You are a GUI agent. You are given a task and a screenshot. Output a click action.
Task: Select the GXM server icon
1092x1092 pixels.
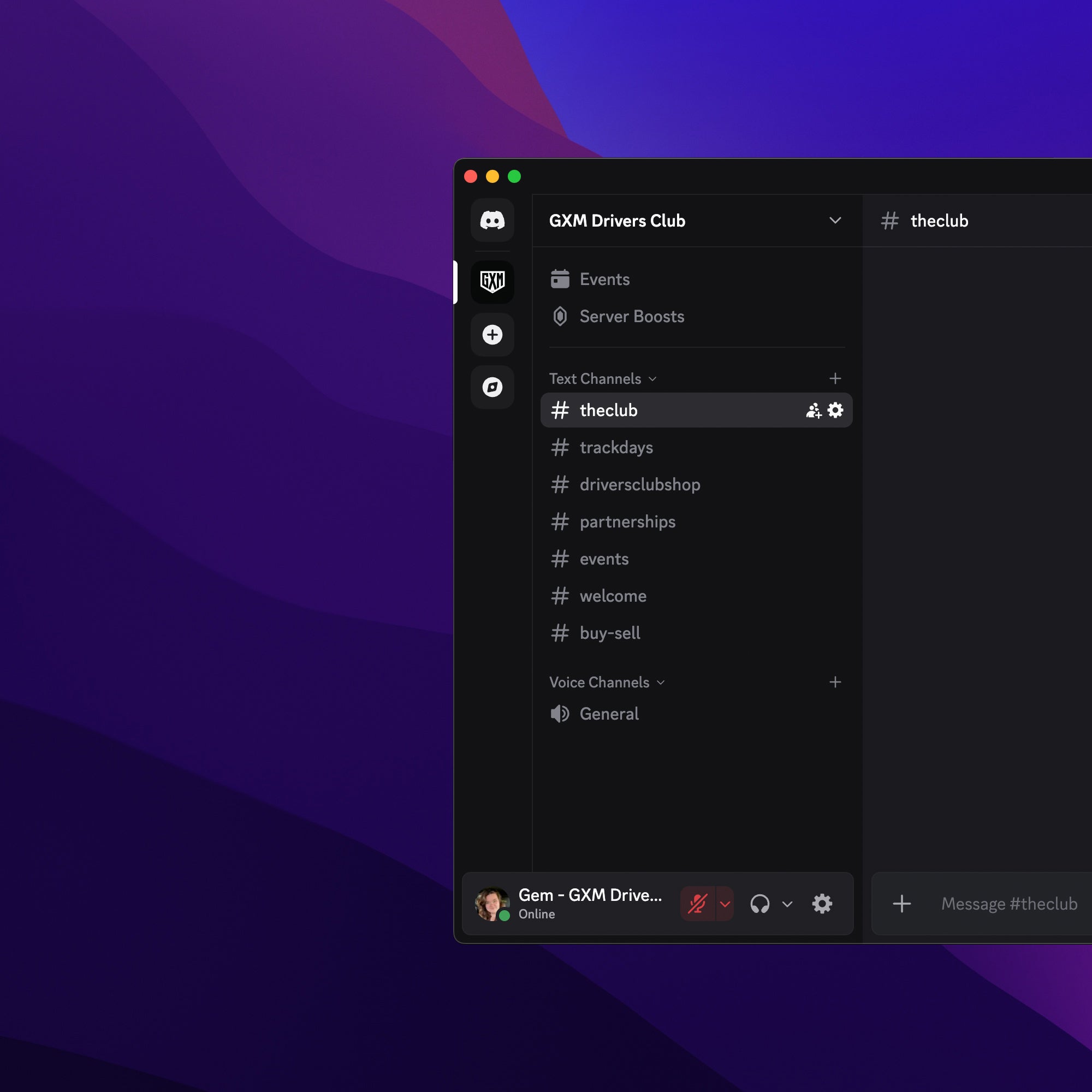492,281
